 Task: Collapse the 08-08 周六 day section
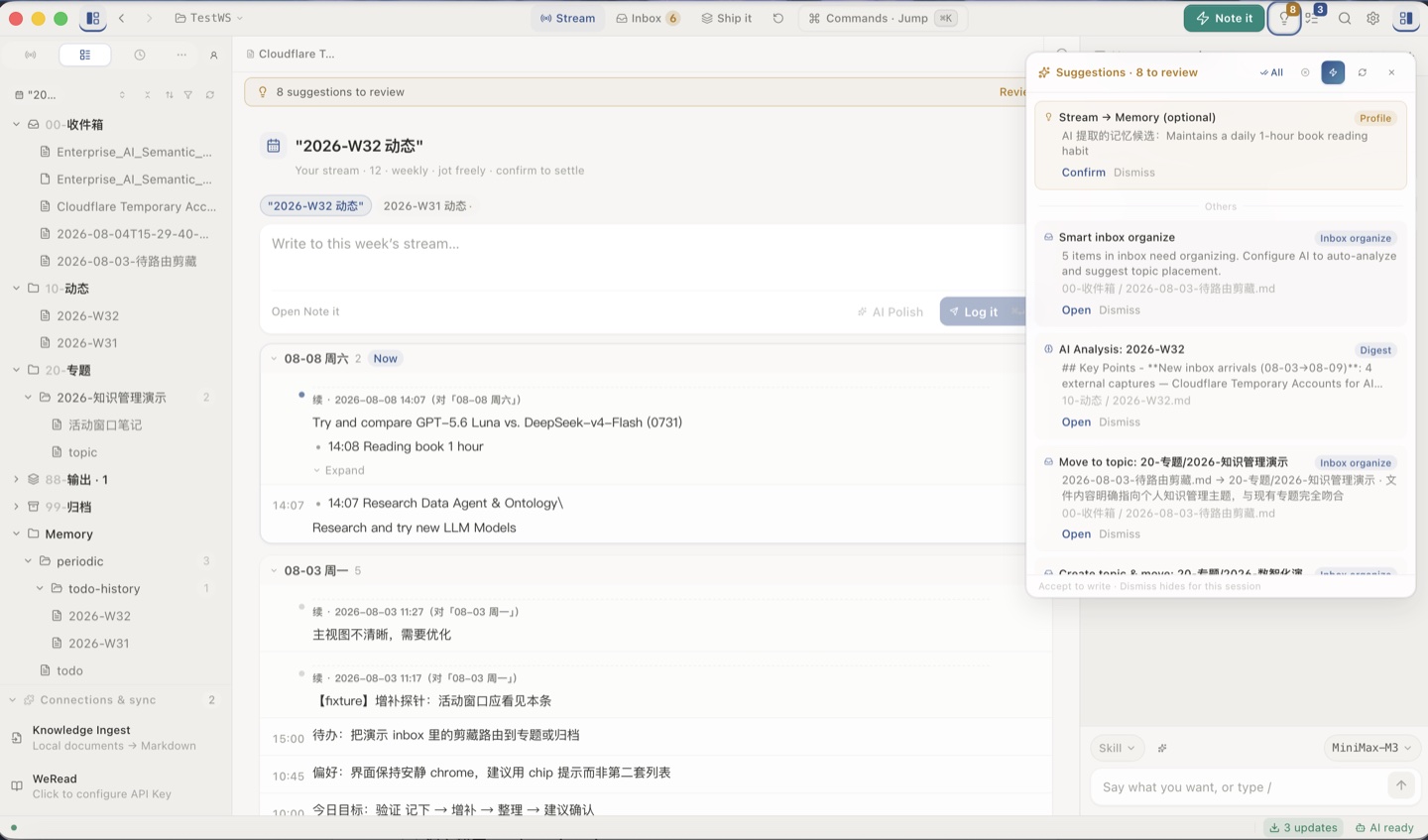click(274, 359)
